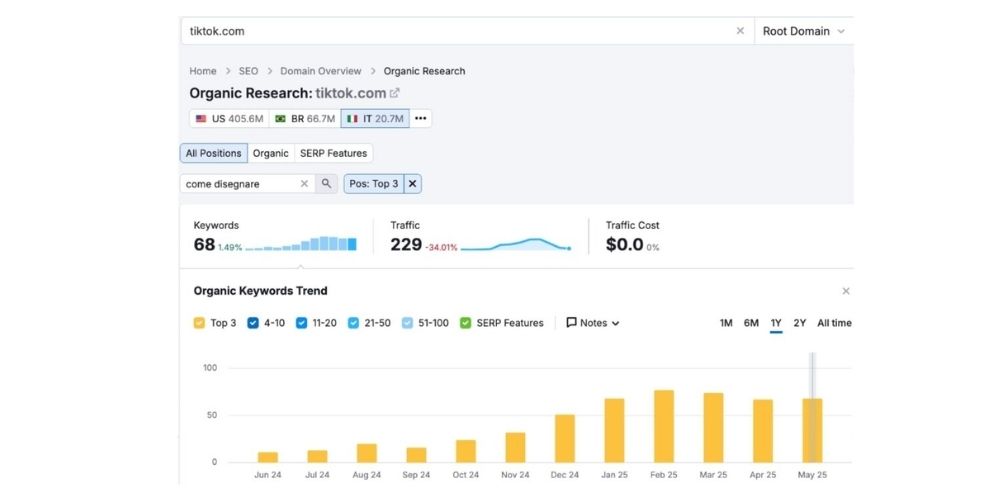Toggle the SERP Features legend checkbox

pos(466,323)
